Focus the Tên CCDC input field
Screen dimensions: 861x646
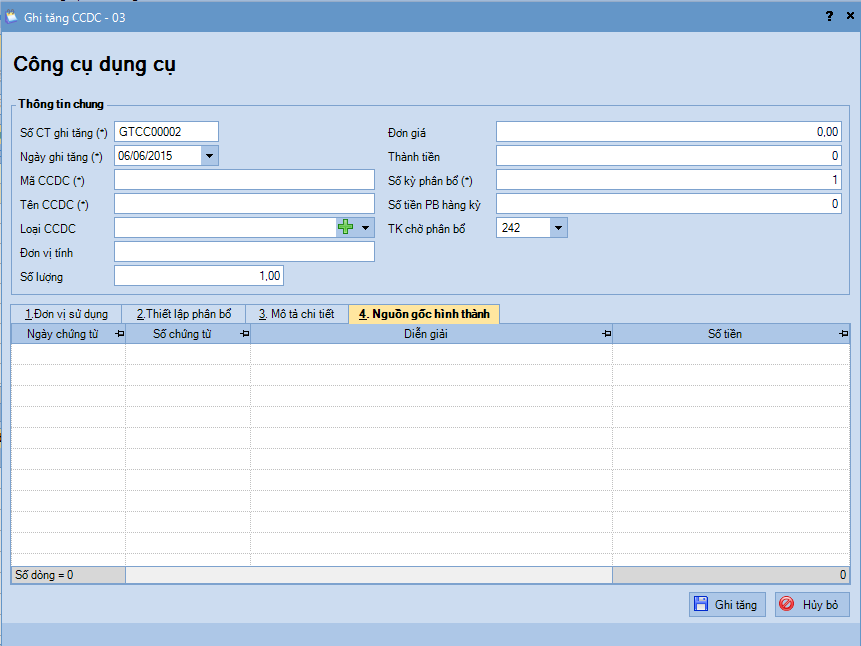[244, 204]
